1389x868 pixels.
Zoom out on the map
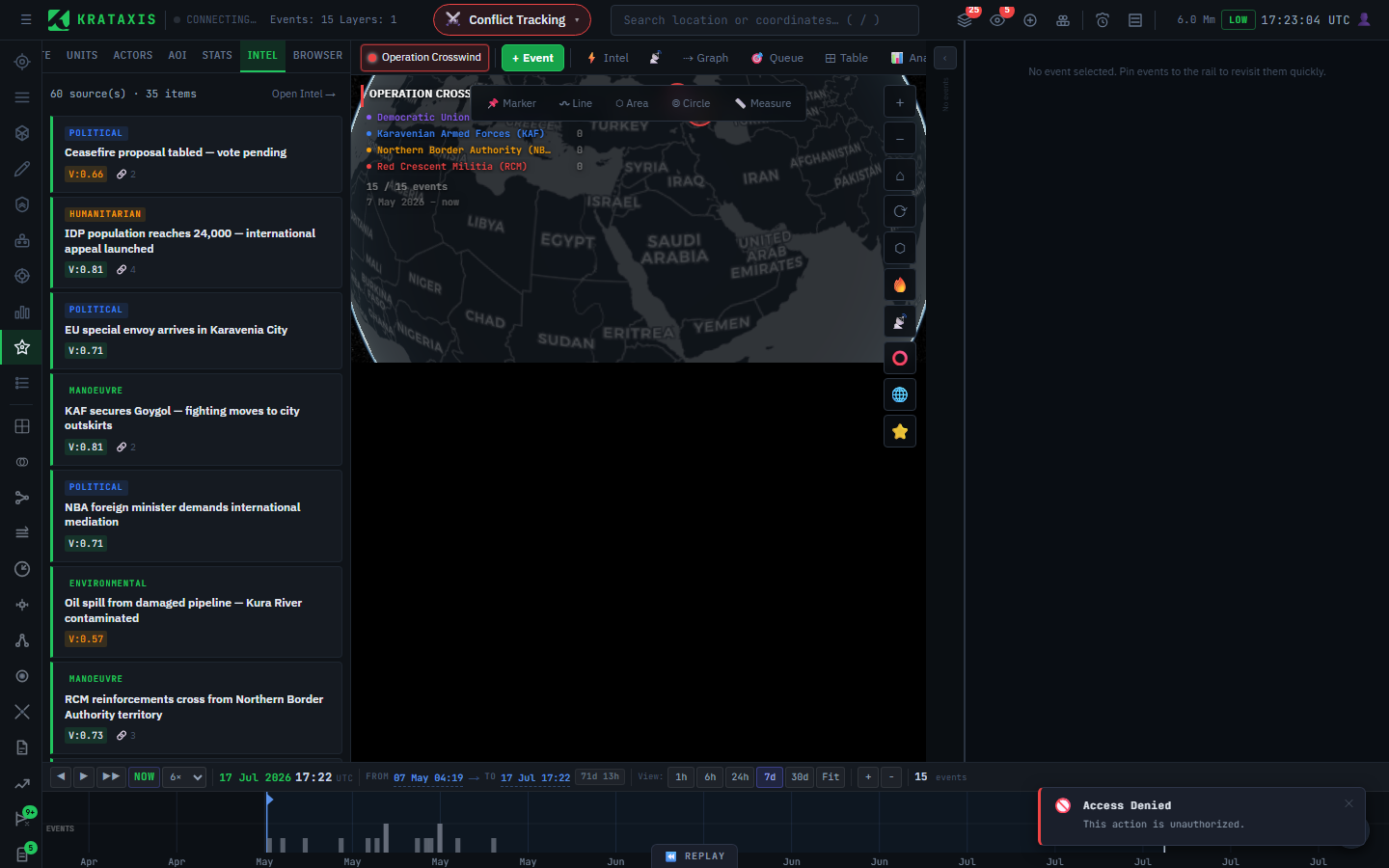(x=900, y=139)
